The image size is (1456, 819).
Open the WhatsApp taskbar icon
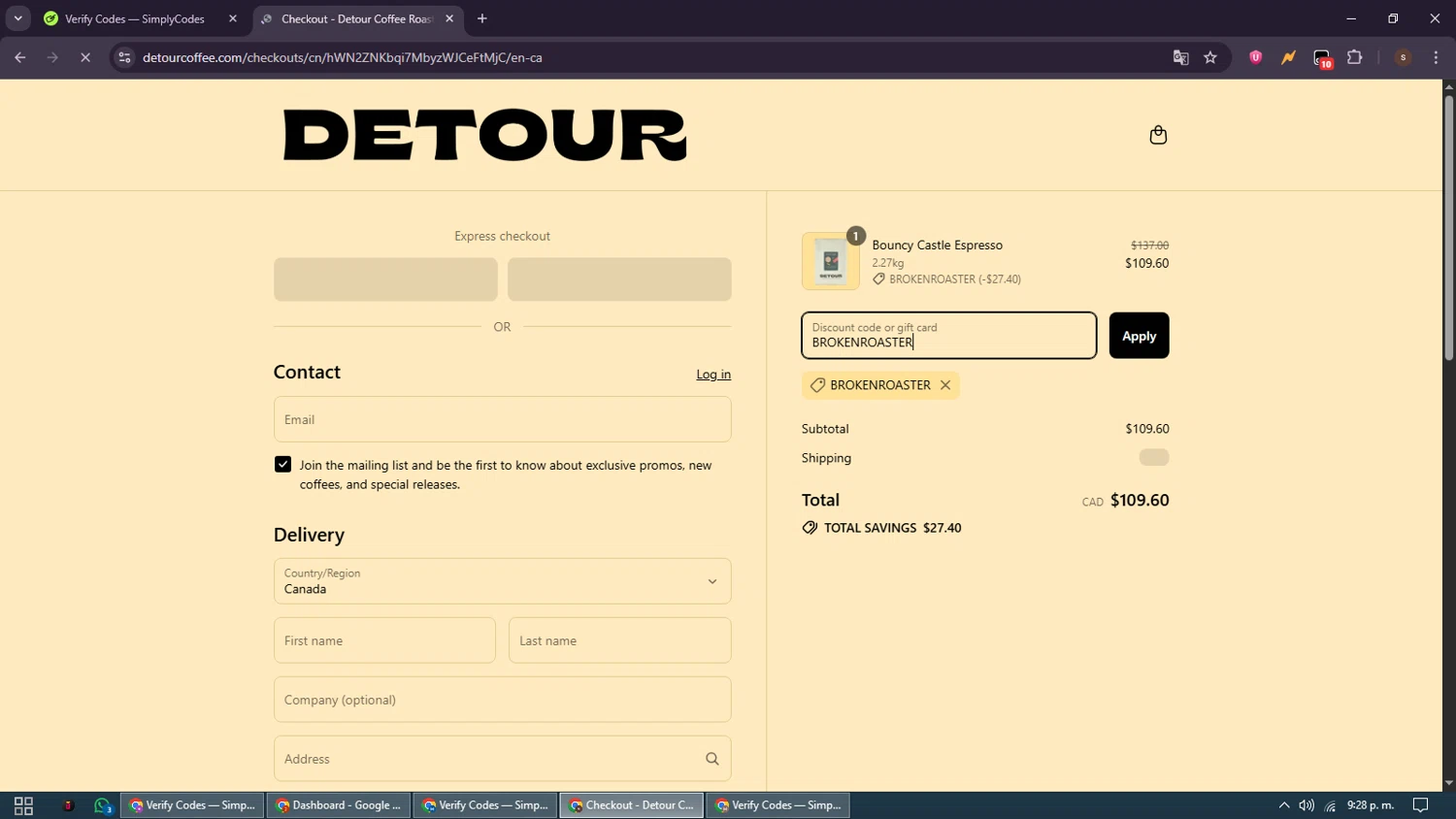pos(103,805)
